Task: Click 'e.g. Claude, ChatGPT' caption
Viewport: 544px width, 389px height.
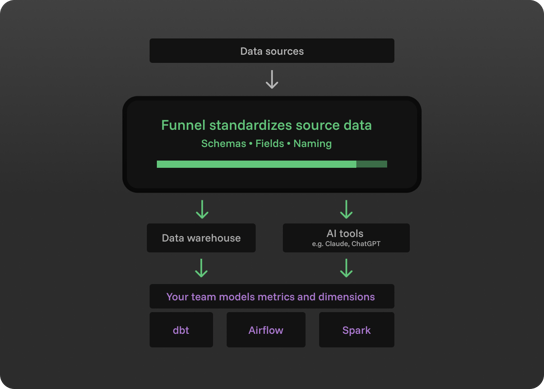Action: [346, 244]
